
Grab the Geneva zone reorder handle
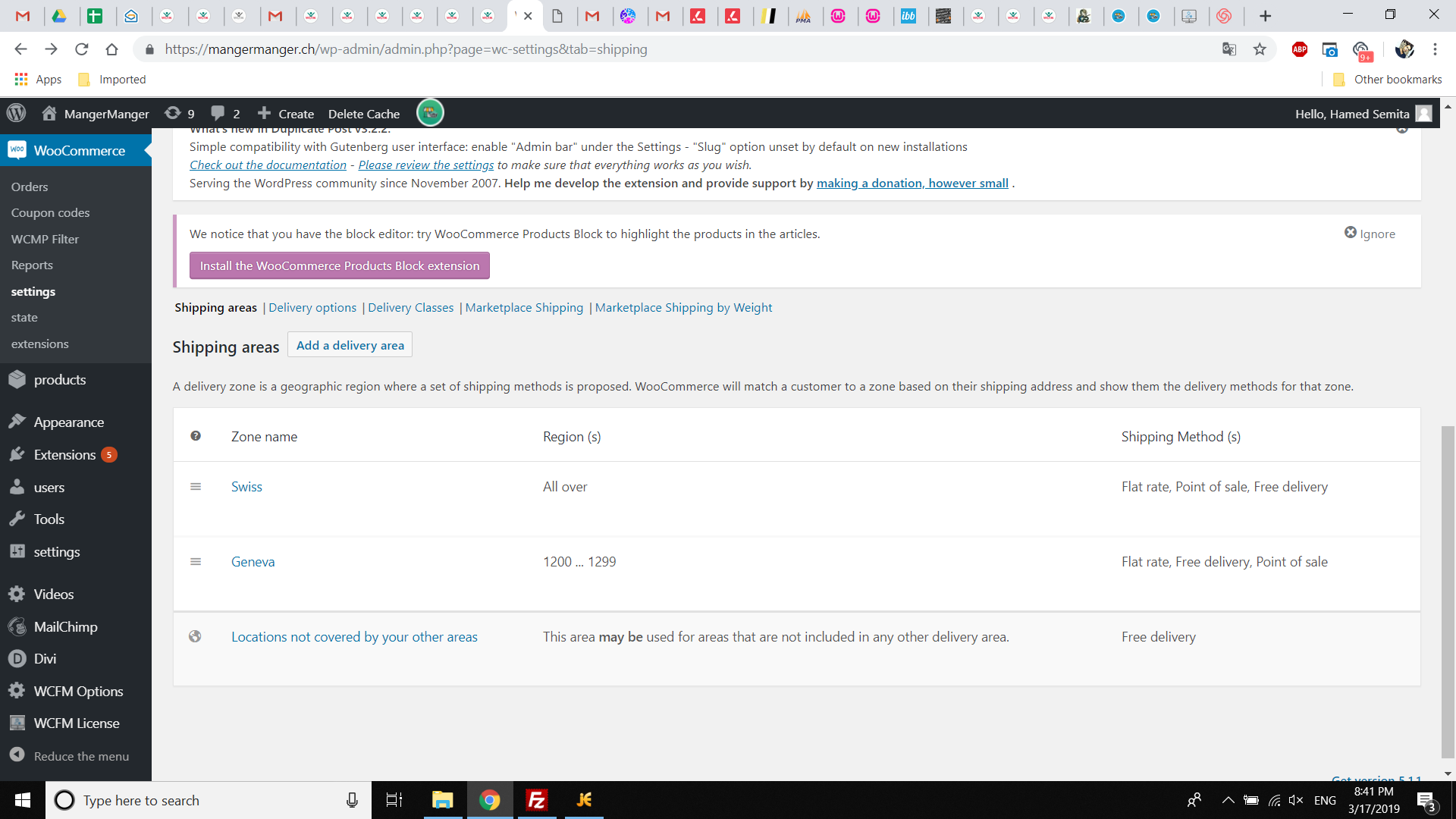[x=196, y=562]
